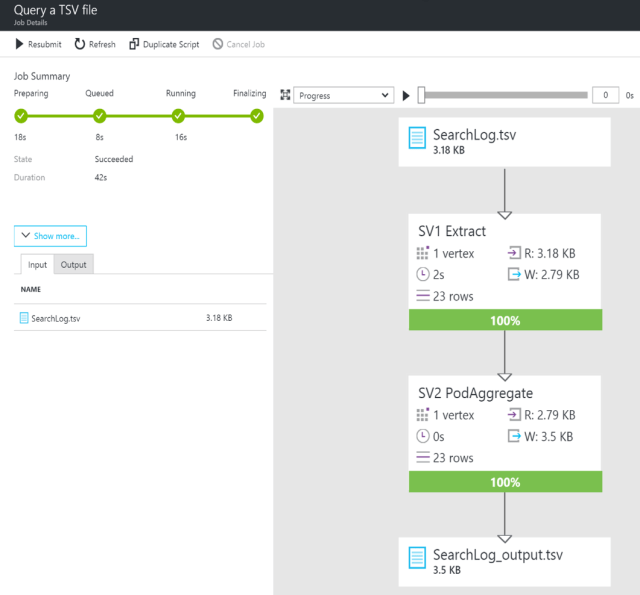
Task: Click the Cancel Job icon
Action: [218, 44]
